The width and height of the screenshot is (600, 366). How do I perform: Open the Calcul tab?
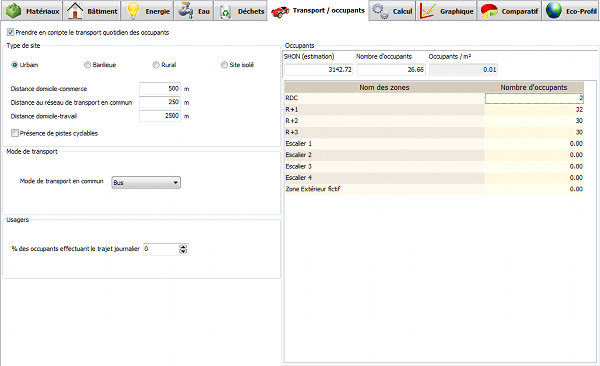(392, 11)
